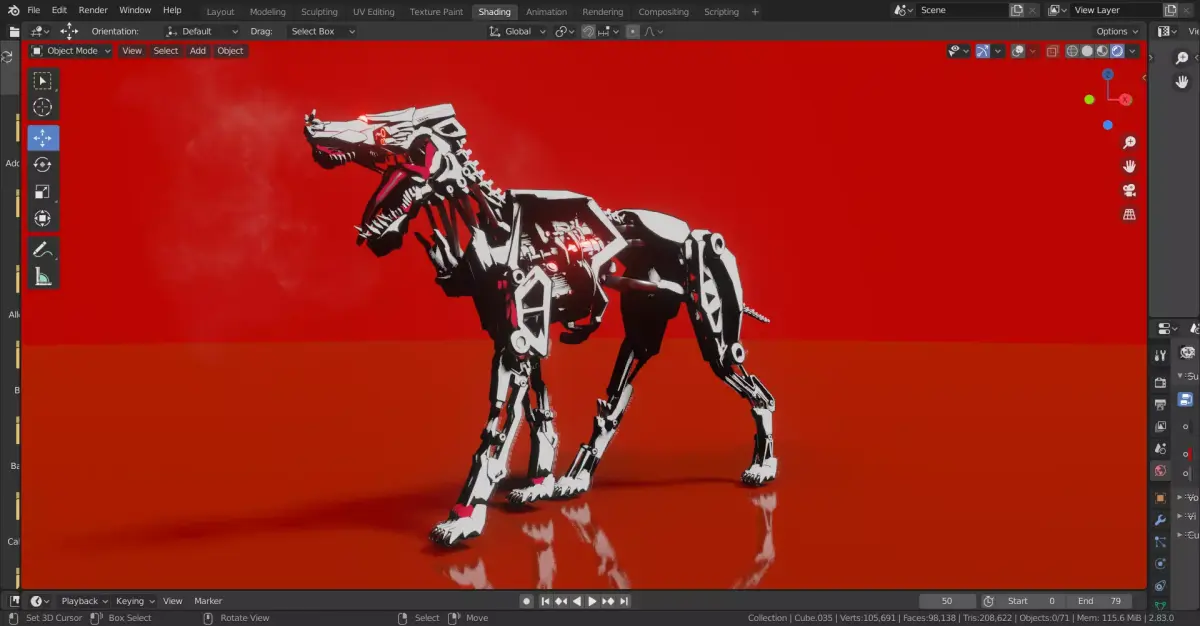Viewport: 1200px width, 626px height.
Task: Open the Render menu
Action: 93,10
